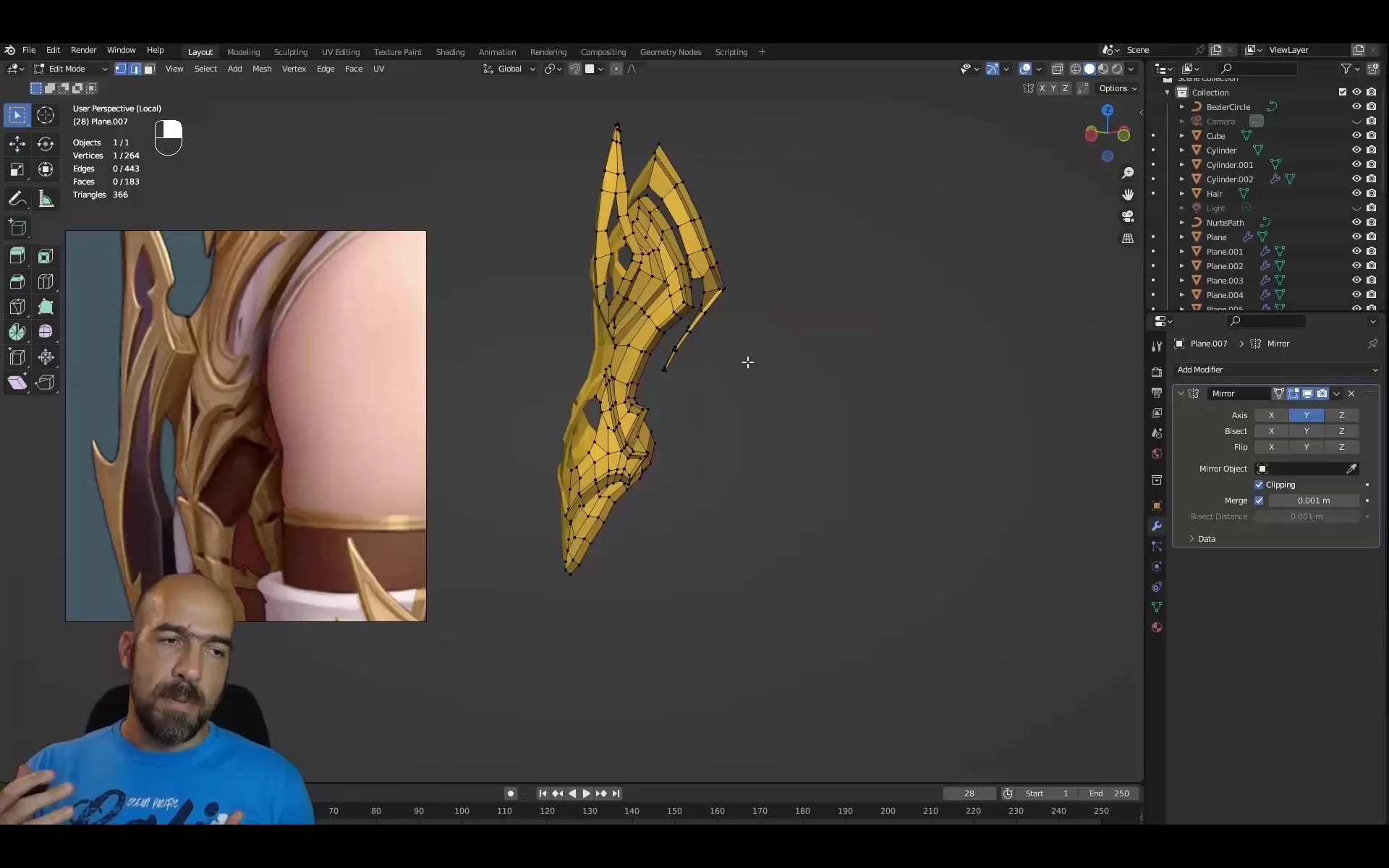Select the Inset Faces tool
The height and width of the screenshot is (868, 1389).
coord(46,255)
